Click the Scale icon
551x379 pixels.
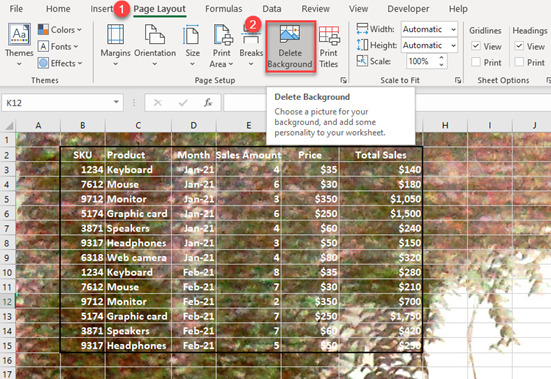(x=362, y=61)
